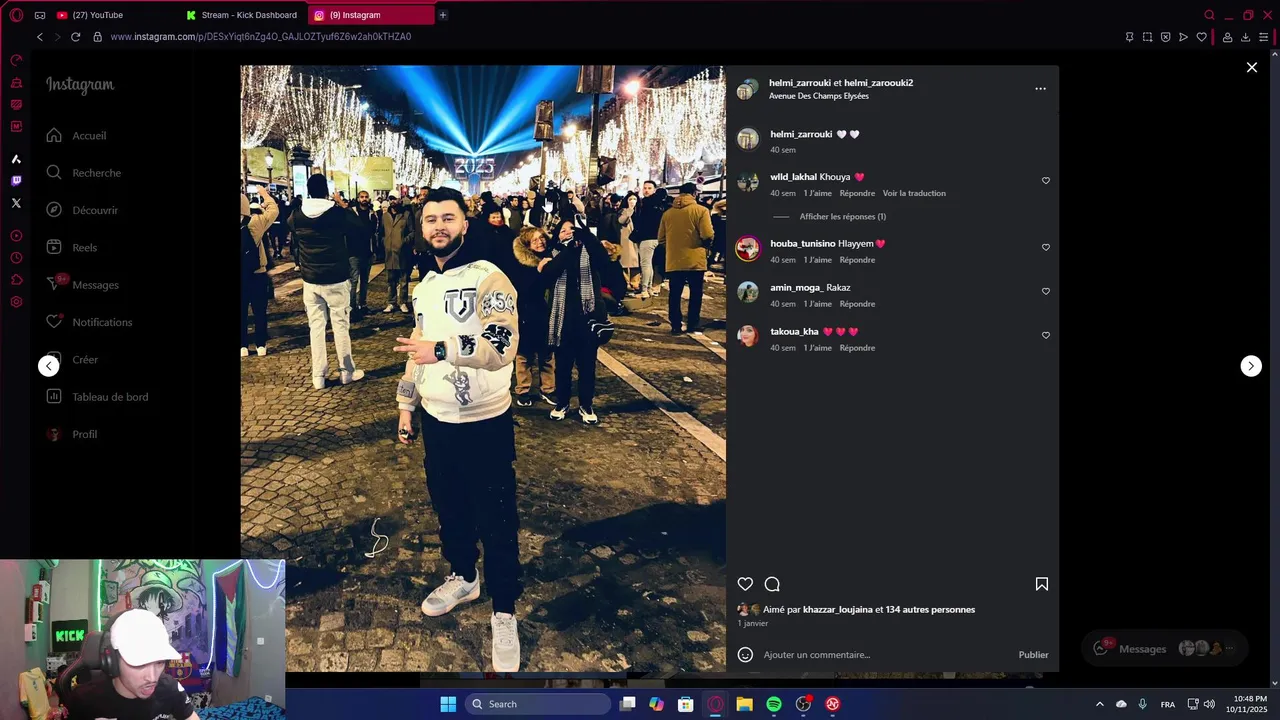The image size is (1280, 720).
Task: Open emoji picker for comment
Action: 745,655
